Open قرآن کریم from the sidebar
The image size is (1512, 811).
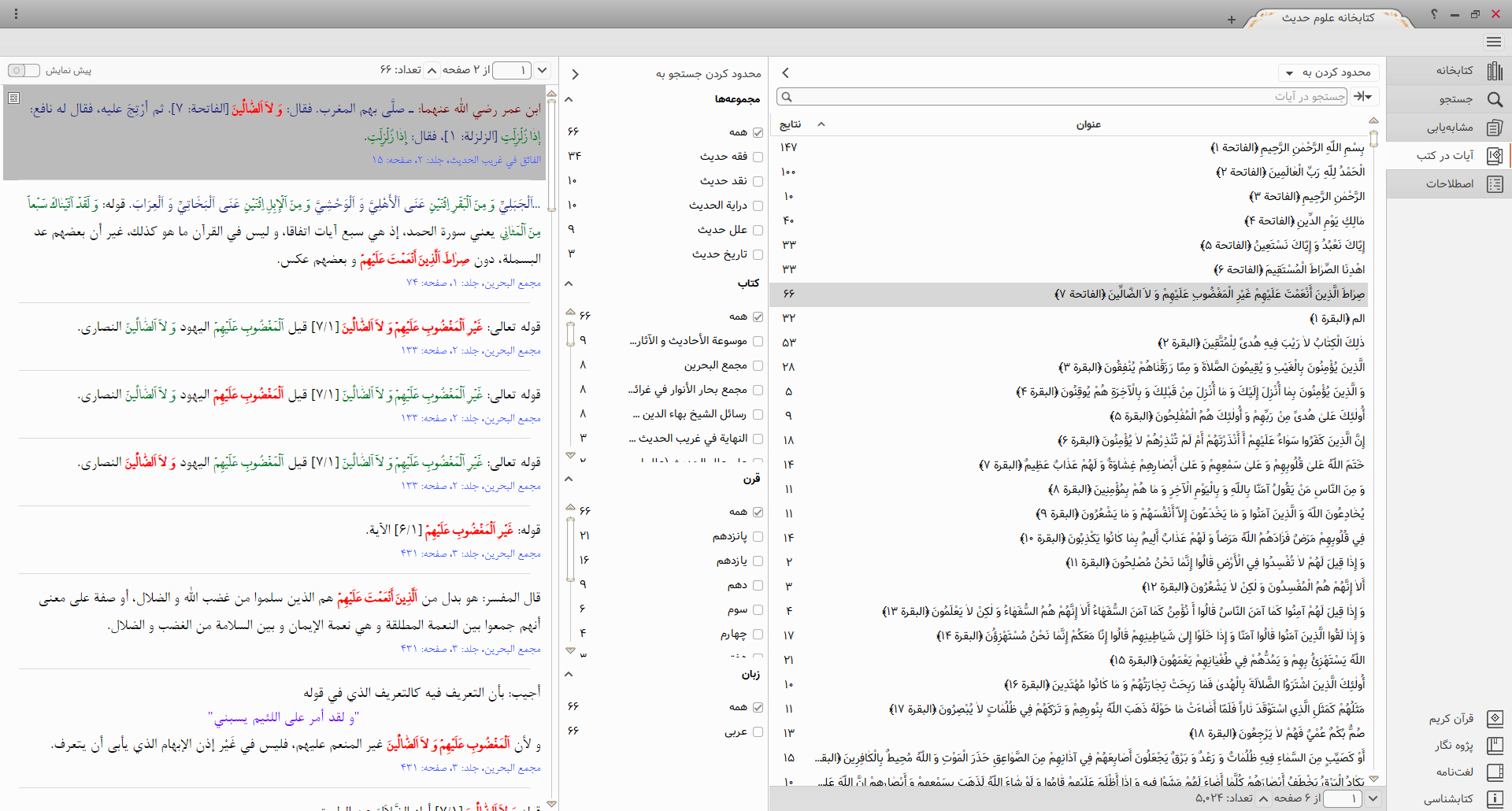[x=1451, y=719]
